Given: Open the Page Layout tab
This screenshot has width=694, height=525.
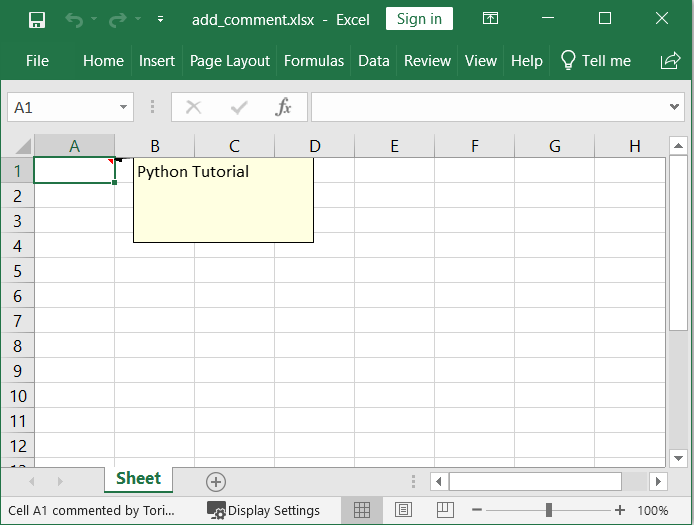Looking at the screenshot, I should pyautogui.click(x=230, y=61).
